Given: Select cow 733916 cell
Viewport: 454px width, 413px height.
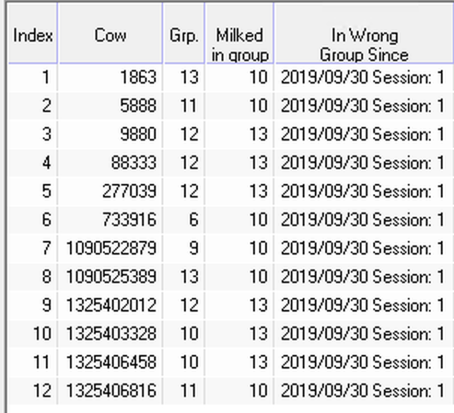Looking at the screenshot, I should (110, 220).
